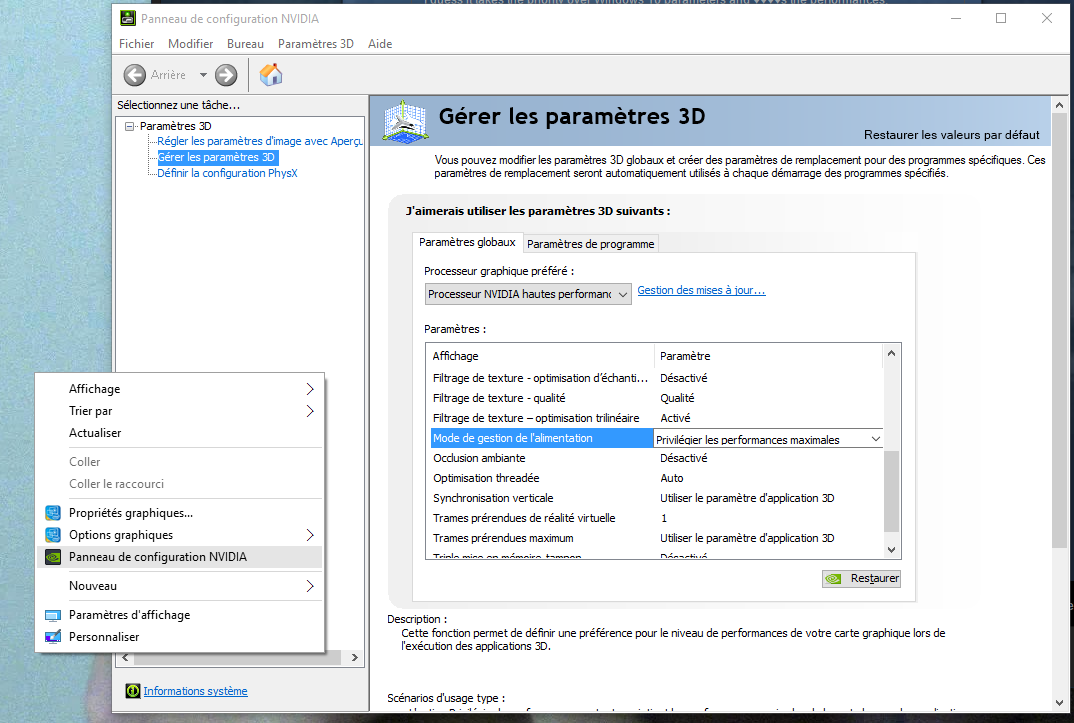Click the Désactivé value for Occlusion ambiante
Image resolution: width=1074 pixels, height=723 pixels.
pyautogui.click(x=684, y=458)
